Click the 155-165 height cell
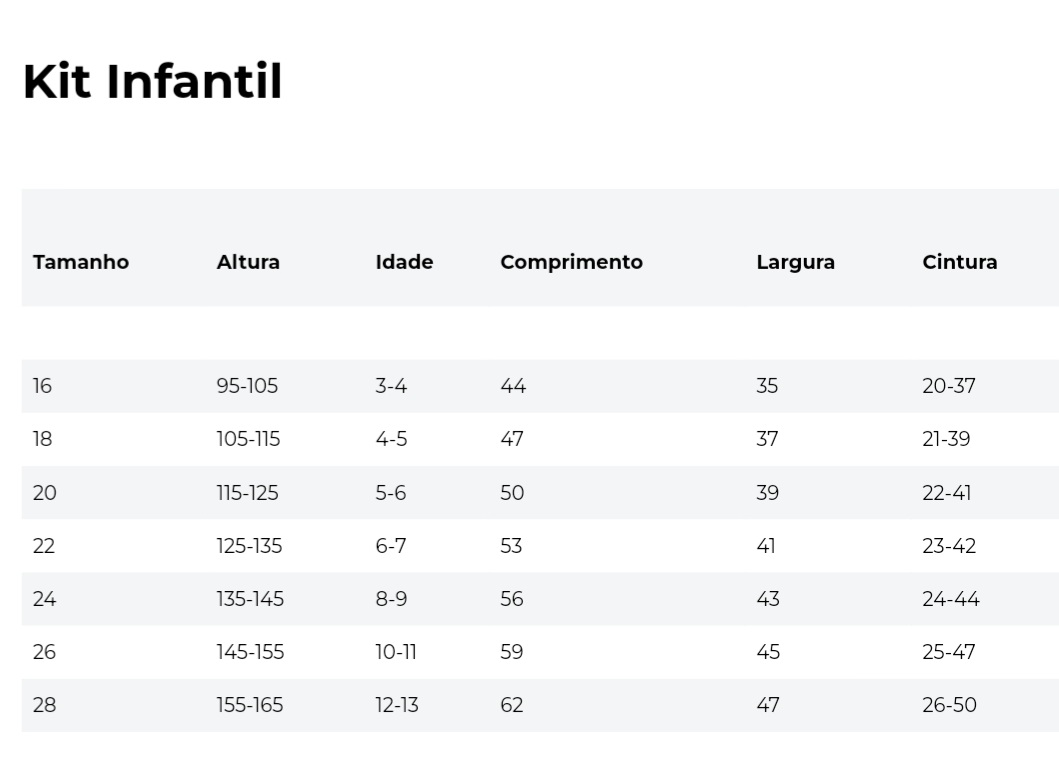The image size is (1059, 783). tap(250, 705)
